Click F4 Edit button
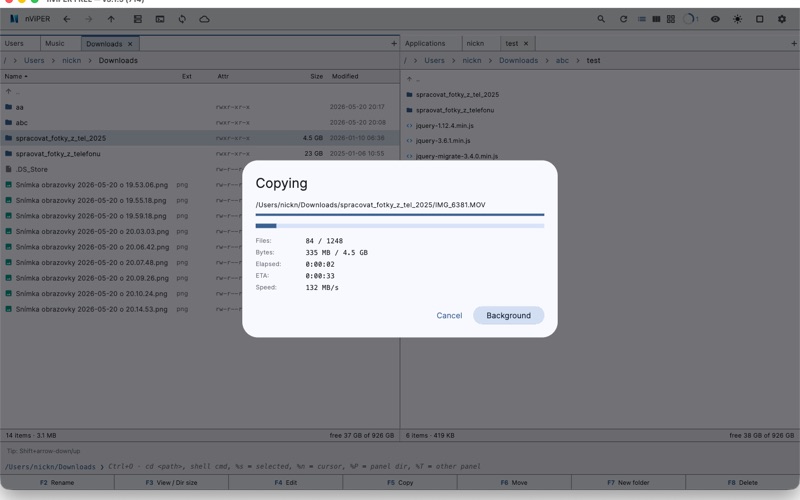The image size is (800, 500). (x=286, y=482)
